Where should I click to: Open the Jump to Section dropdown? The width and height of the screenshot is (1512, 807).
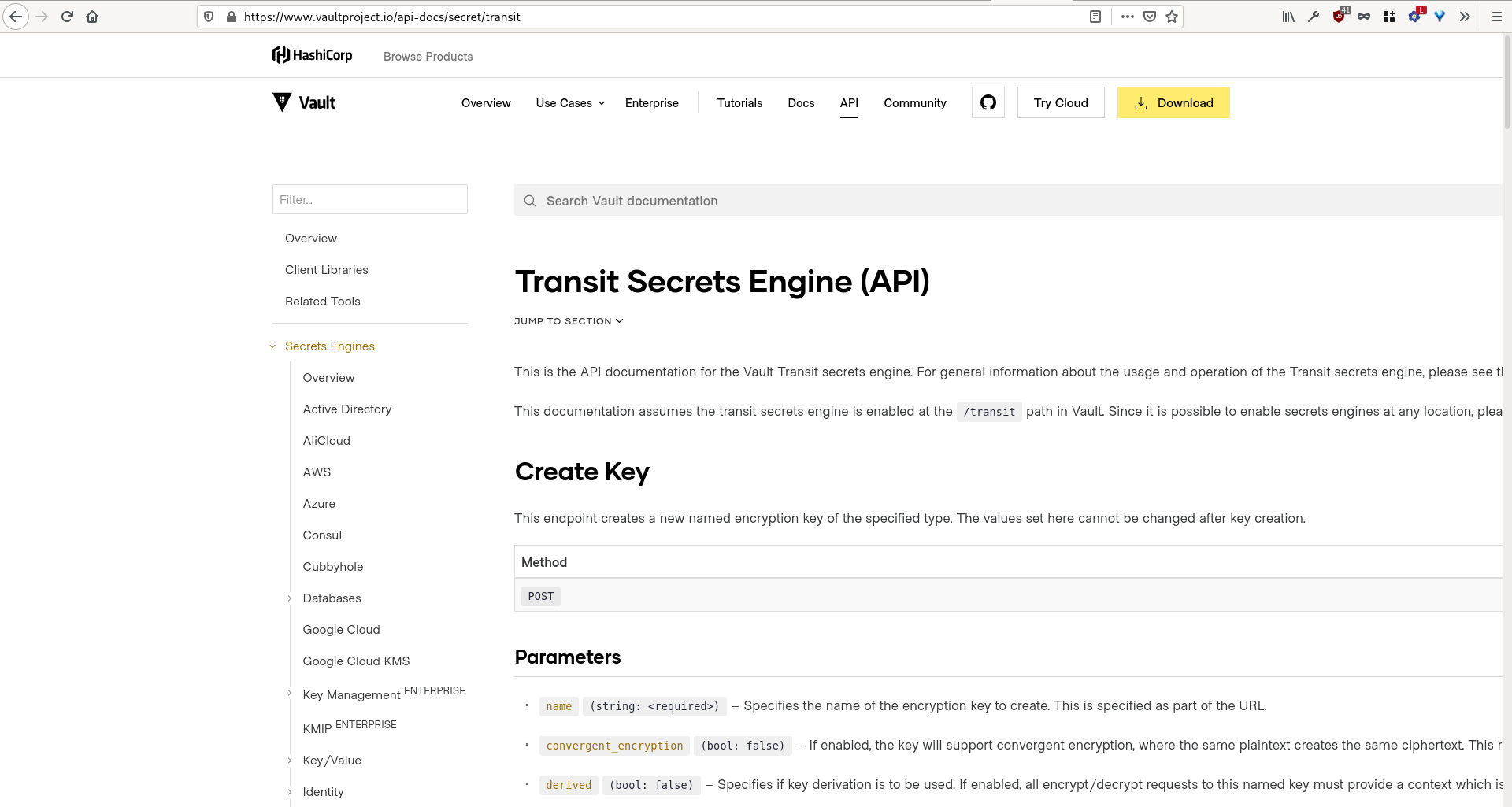click(569, 321)
